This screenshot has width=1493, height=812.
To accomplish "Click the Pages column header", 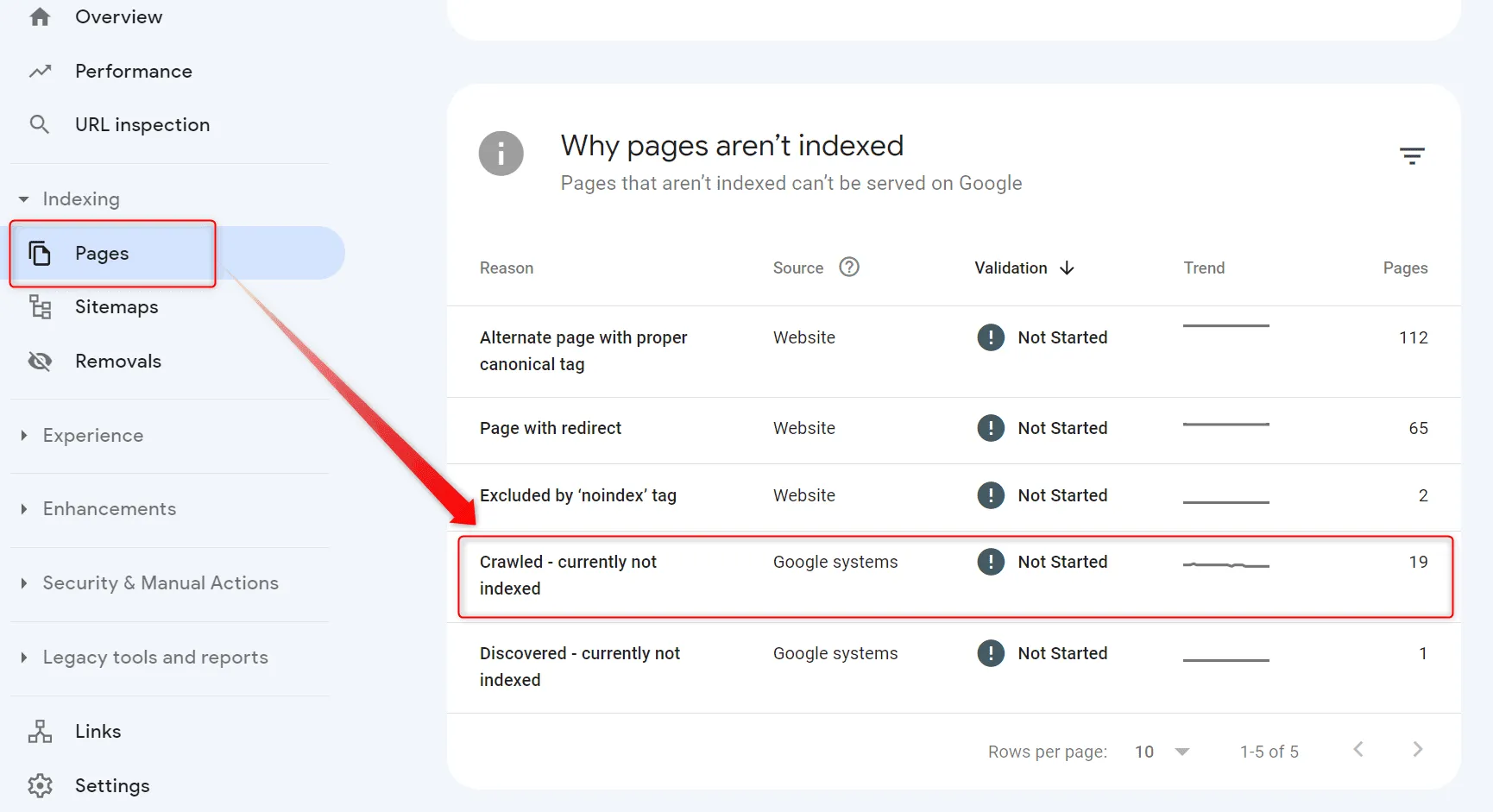I will point(1405,268).
